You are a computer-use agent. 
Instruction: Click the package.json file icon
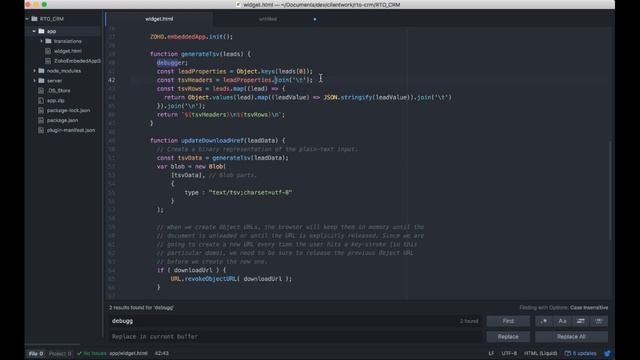pyautogui.click(x=41, y=120)
